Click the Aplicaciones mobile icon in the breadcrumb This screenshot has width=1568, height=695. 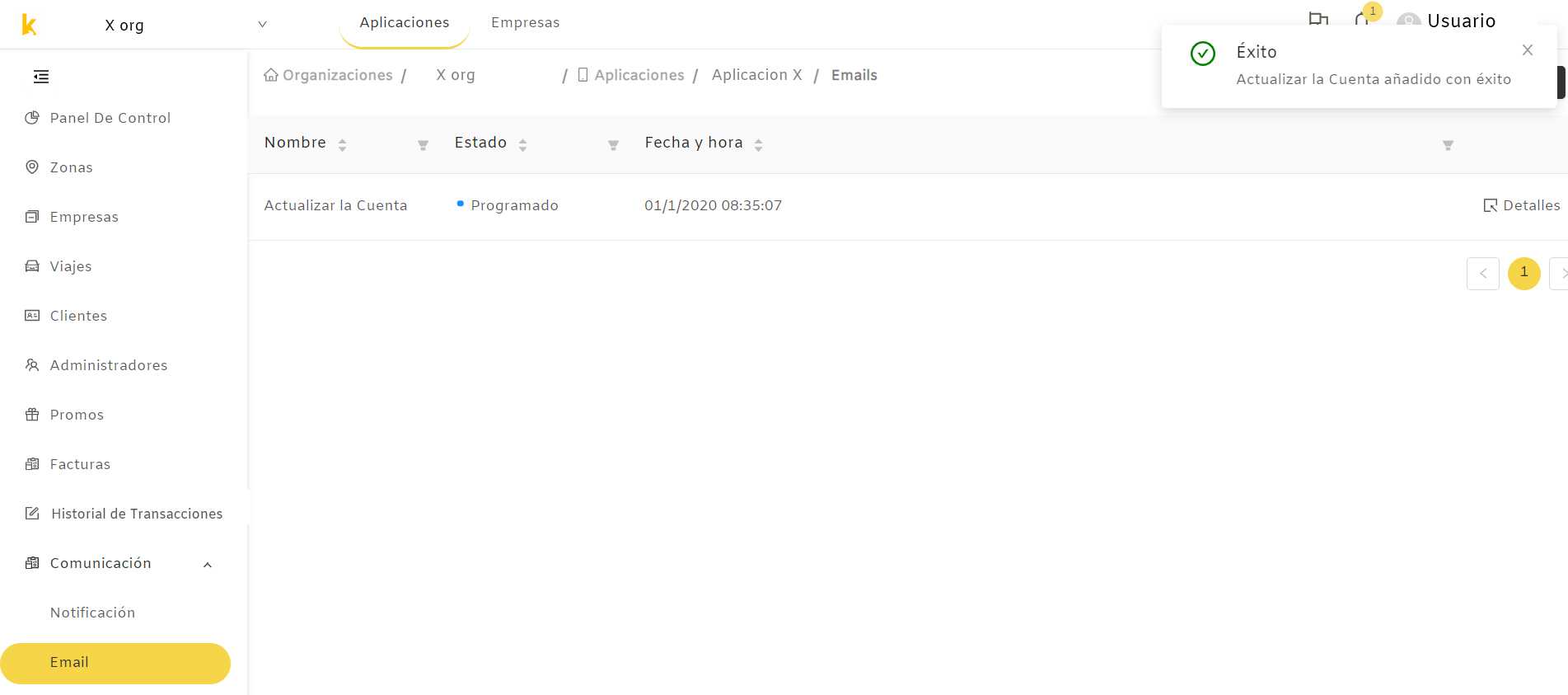pyautogui.click(x=583, y=75)
